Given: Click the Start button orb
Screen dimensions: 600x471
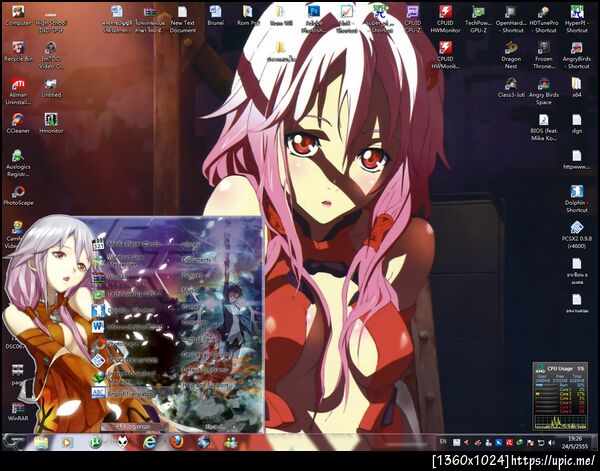Looking at the screenshot, I should (x=15, y=441).
